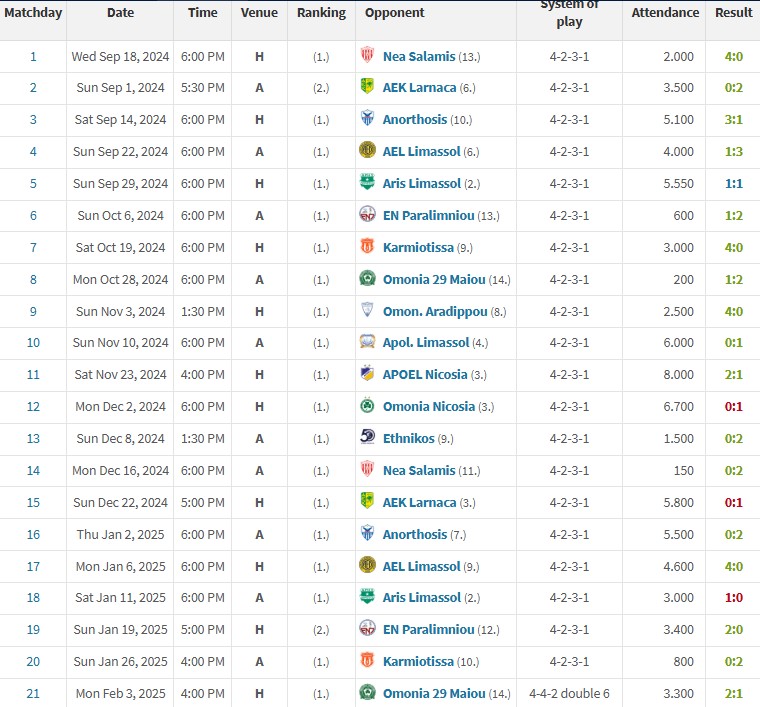Viewport: 760px width, 707px height.
Task: Click matchday number 10 link
Action: coord(33,343)
